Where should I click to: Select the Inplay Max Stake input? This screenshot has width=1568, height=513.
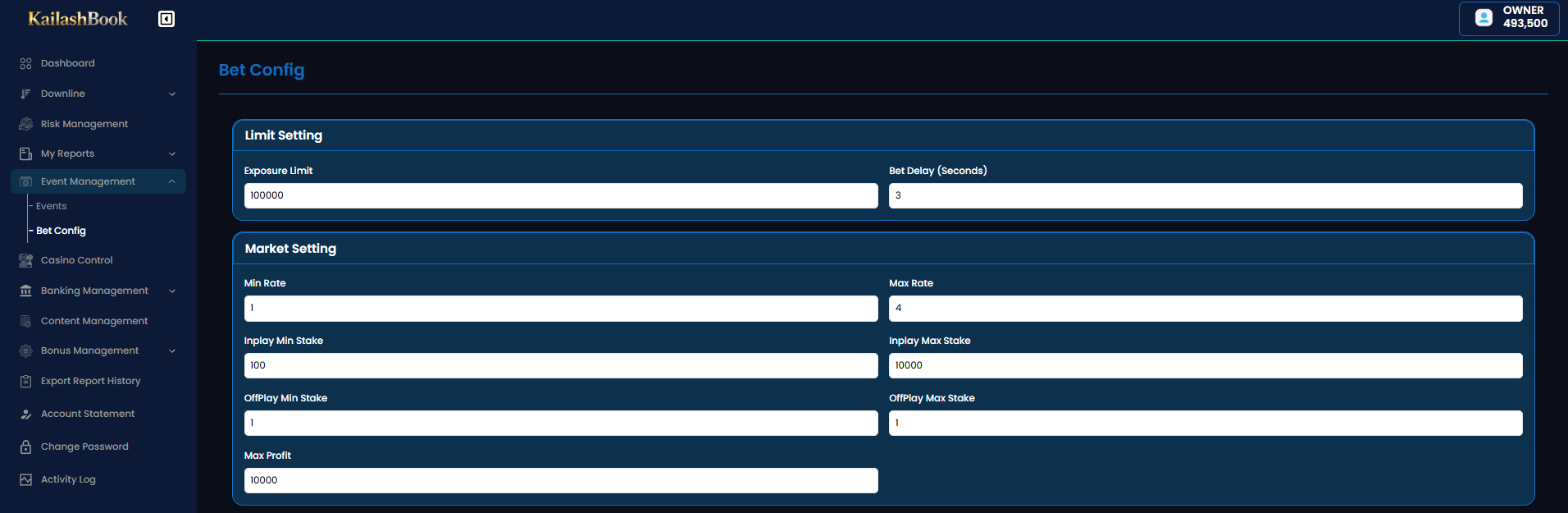coord(1206,366)
